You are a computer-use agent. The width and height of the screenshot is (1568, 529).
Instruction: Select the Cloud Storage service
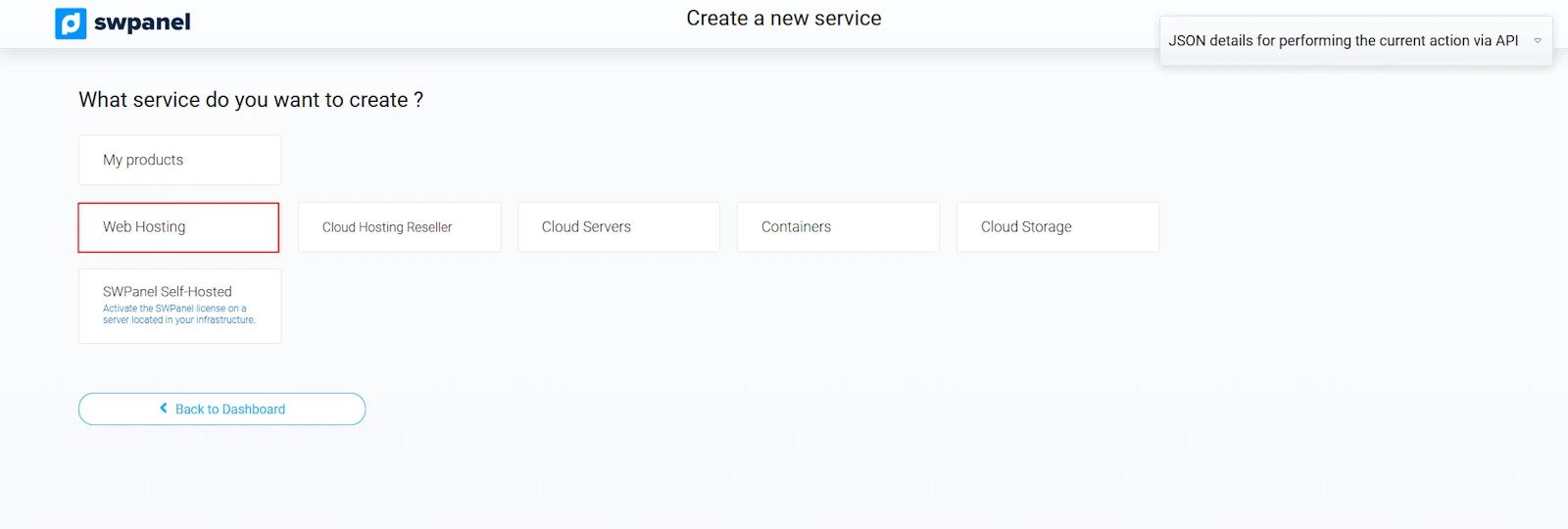tap(1057, 227)
